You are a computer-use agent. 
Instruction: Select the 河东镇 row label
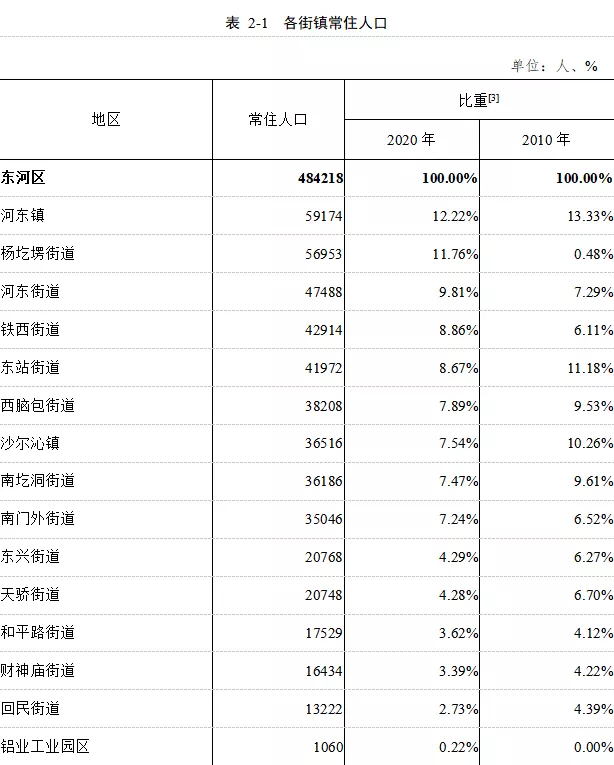tap(23, 215)
